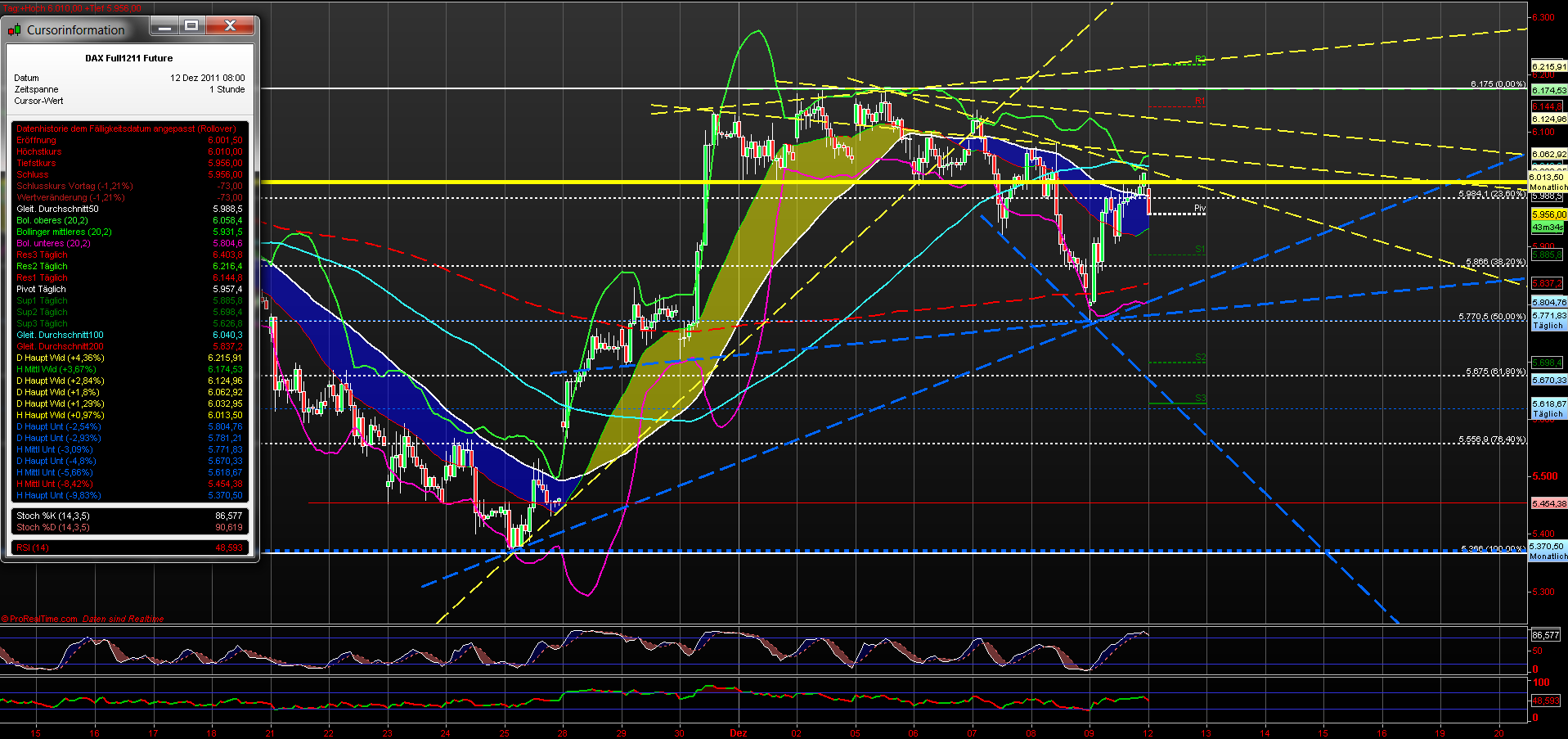The image size is (1568, 739).
Task: Click the 'DAX Full1211 Future' instrument title
Action: click(x=128, y=58)
